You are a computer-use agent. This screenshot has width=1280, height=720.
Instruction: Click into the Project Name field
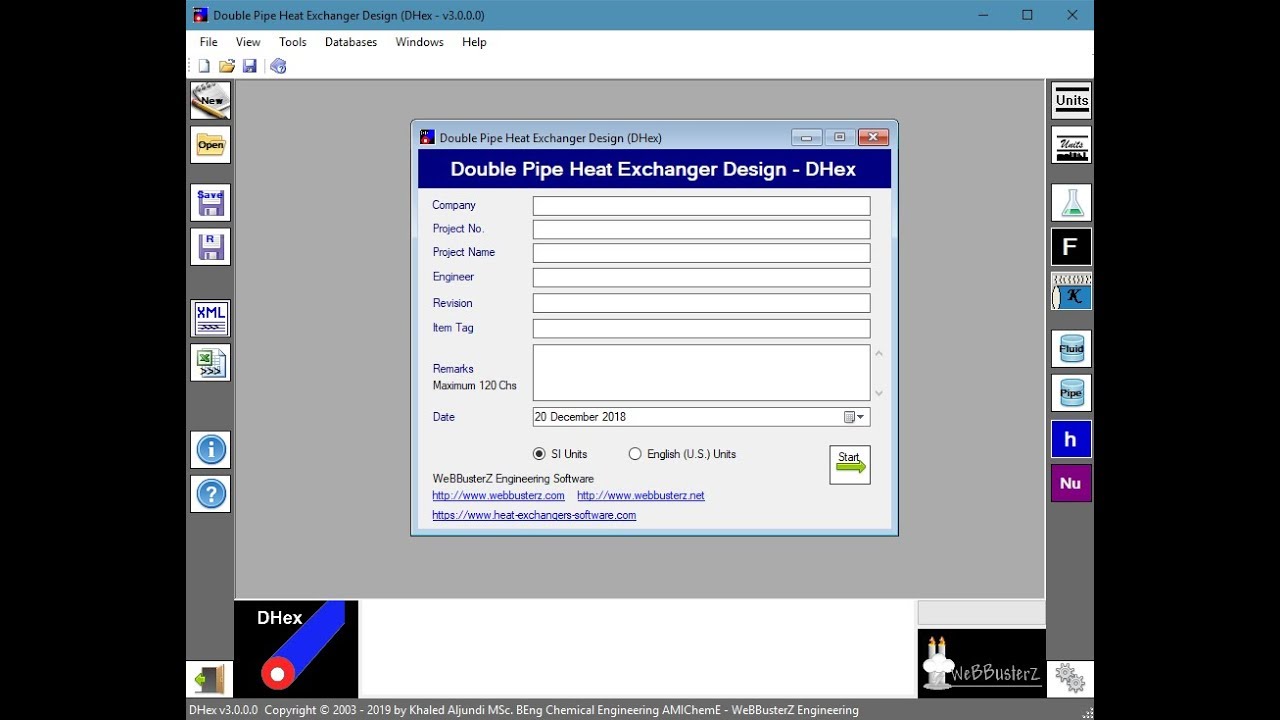click(x=701, y=253)
